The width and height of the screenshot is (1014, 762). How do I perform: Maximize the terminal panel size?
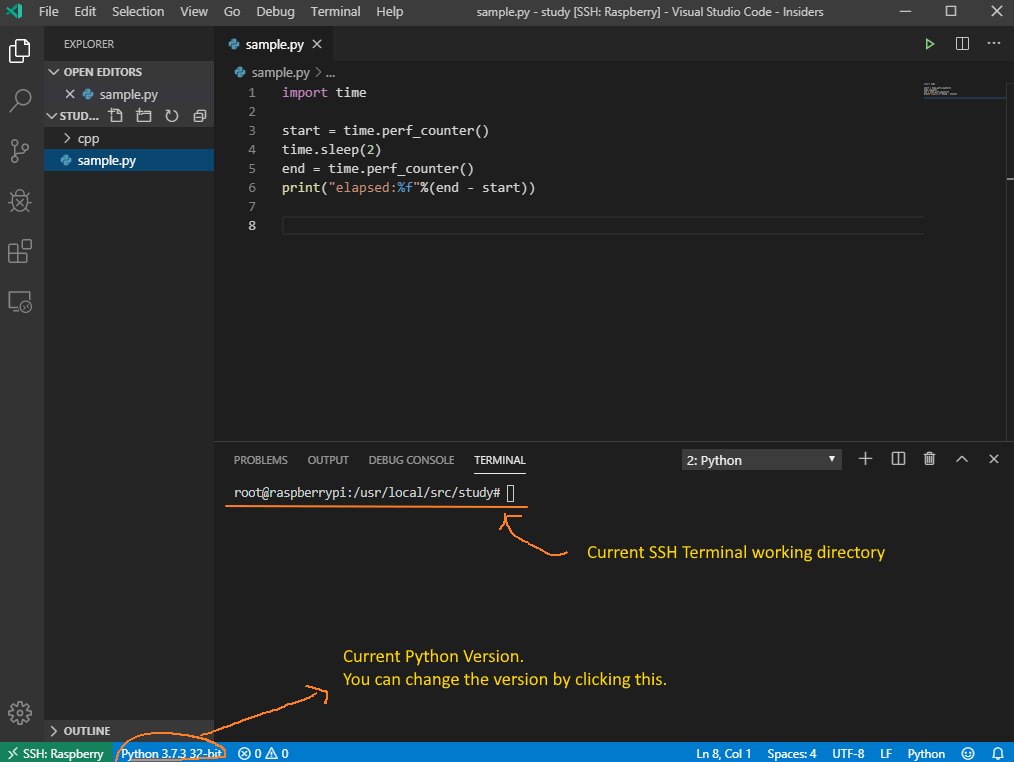(962, 459)
